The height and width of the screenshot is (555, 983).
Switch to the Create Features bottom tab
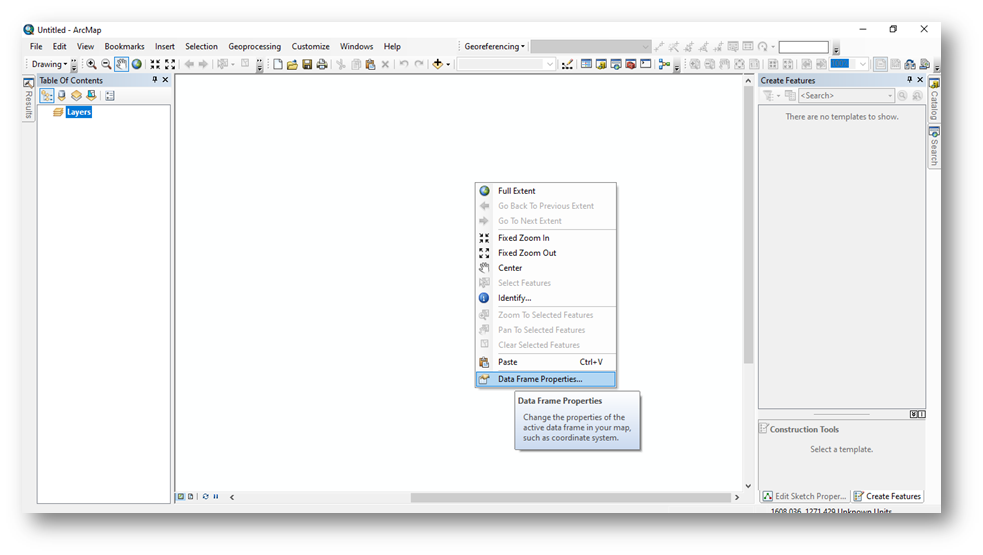pos(887,496)
